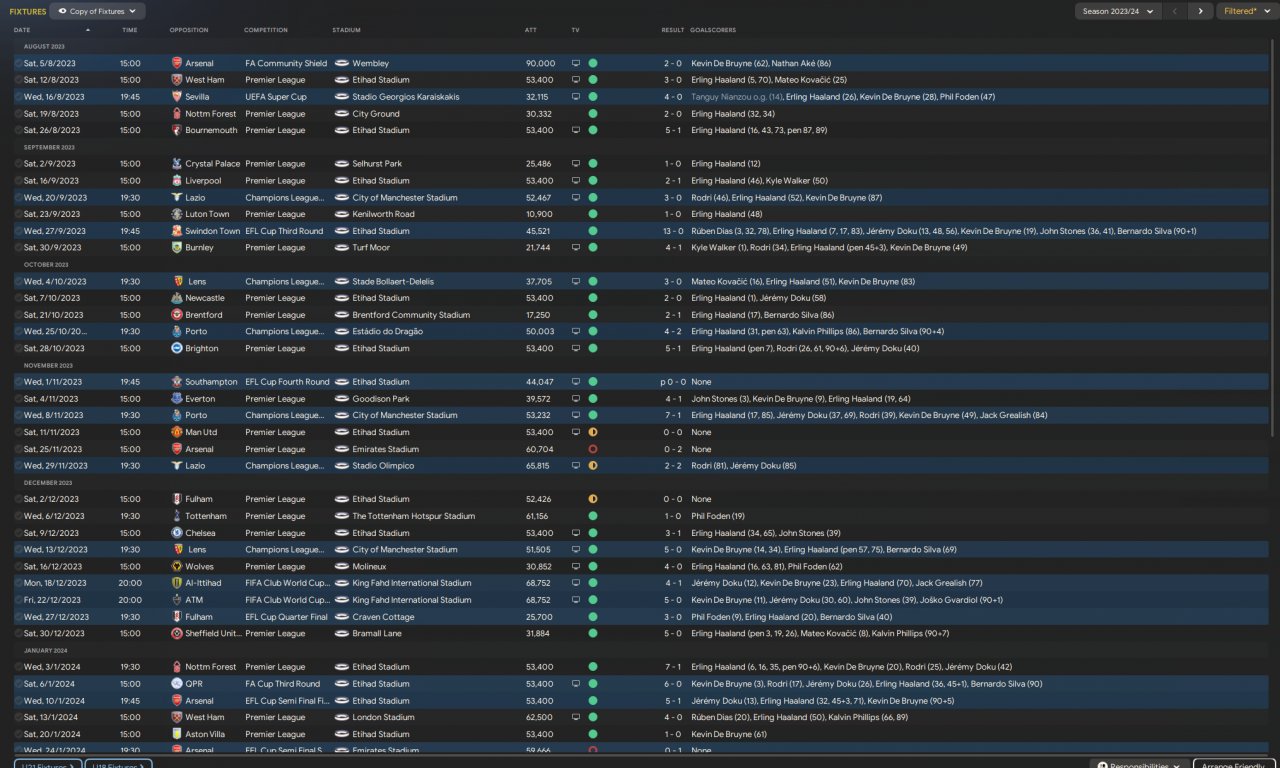Click the Al-Ittihad club crest
Image resolution: width=1280 pixels, height=768 pixels.
tap(177, 583)
